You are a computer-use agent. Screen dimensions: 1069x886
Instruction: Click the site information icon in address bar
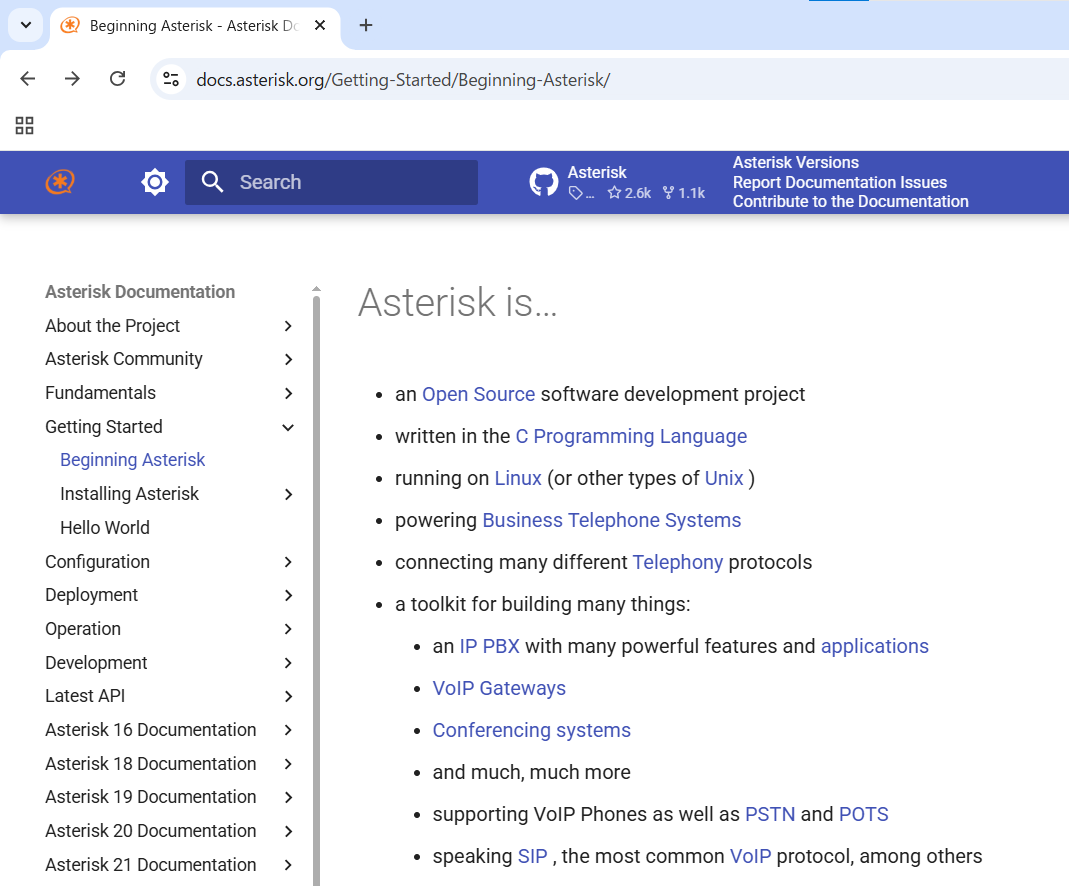[171, 79]
